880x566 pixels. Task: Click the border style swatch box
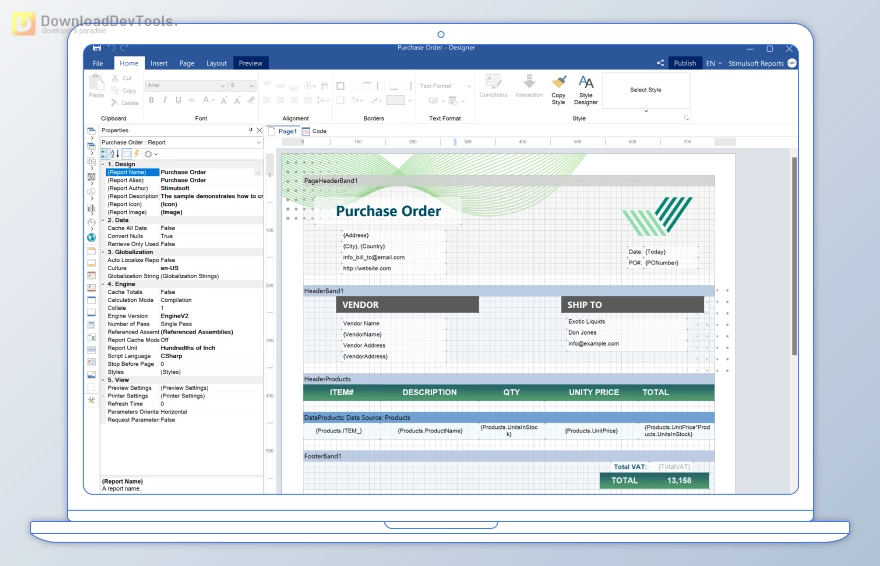click(x=395, y=100)
